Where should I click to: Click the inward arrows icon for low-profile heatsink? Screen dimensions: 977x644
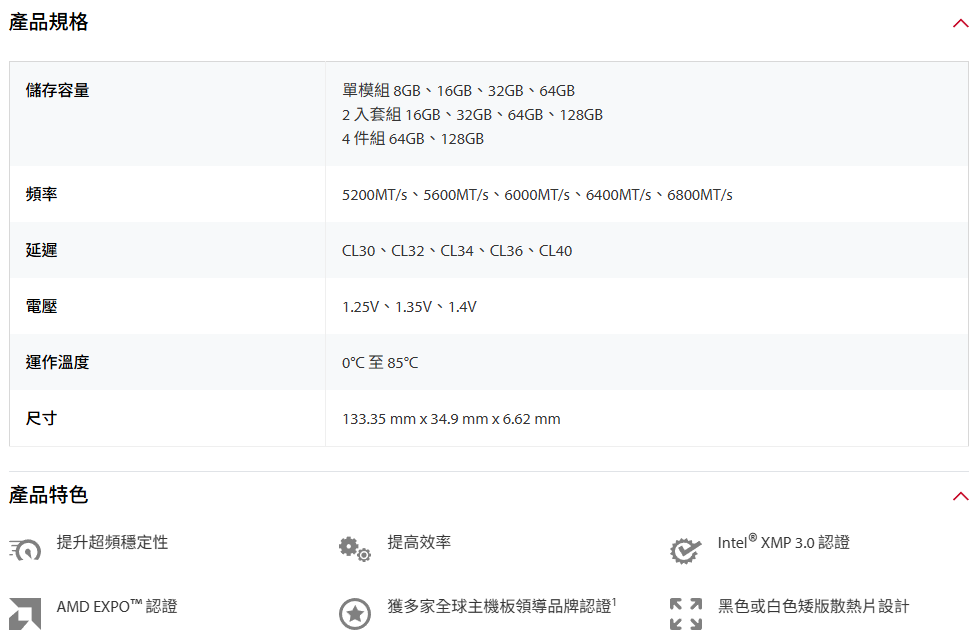click(x=685, y=613)
